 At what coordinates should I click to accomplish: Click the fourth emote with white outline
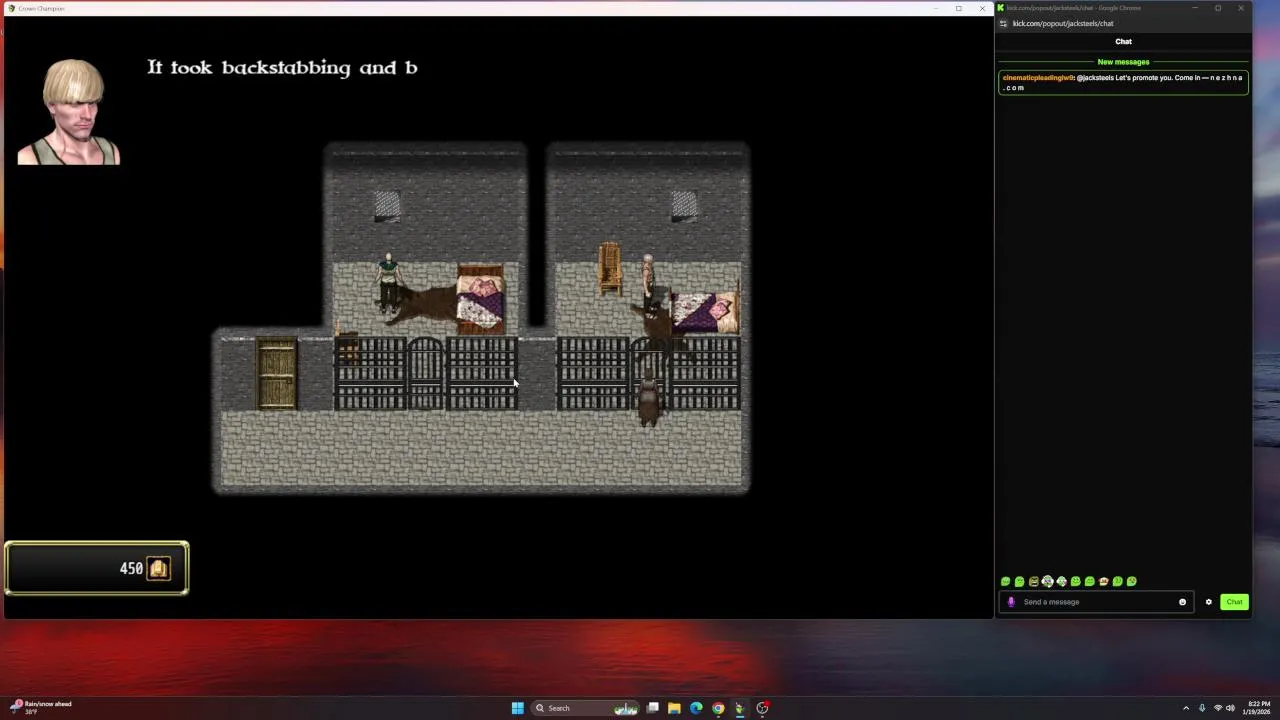coord(1048,581)
